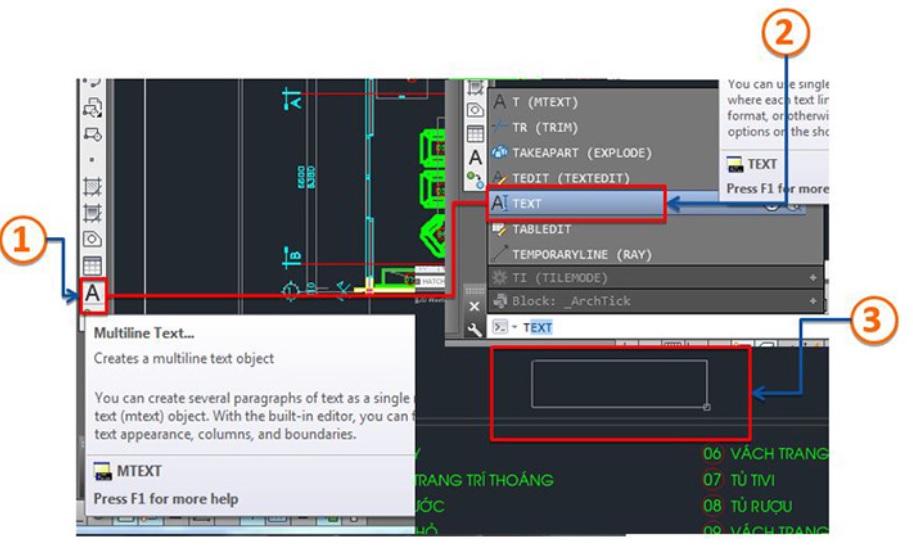Click the '06 VÁCH TRANG' drawing label

tap(765, 453)
